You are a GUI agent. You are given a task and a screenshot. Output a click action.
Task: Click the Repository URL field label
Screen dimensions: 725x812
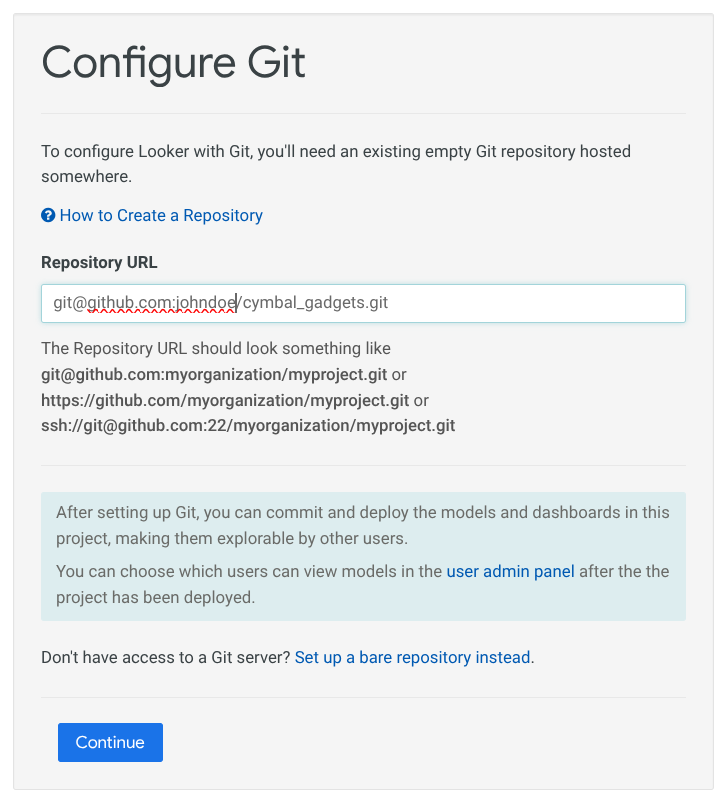tap(99, 263)
